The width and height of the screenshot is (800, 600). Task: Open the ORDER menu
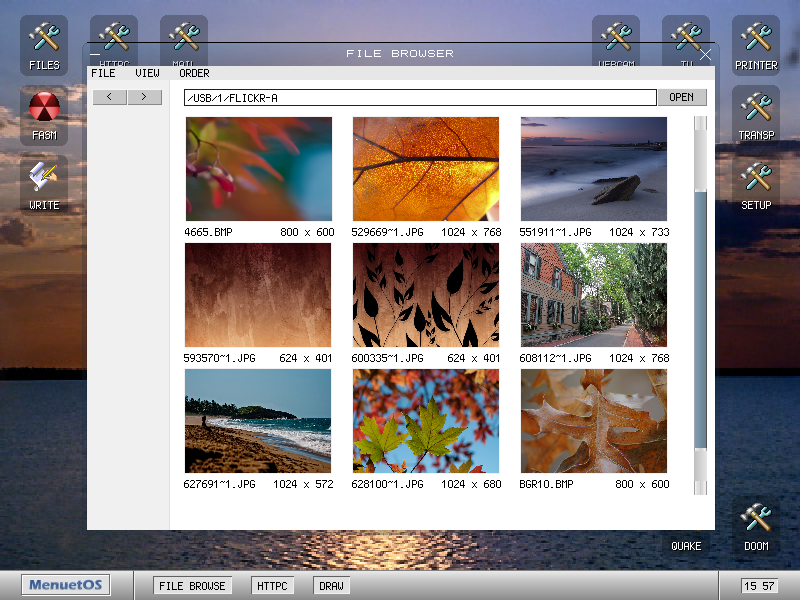point(194,73)
